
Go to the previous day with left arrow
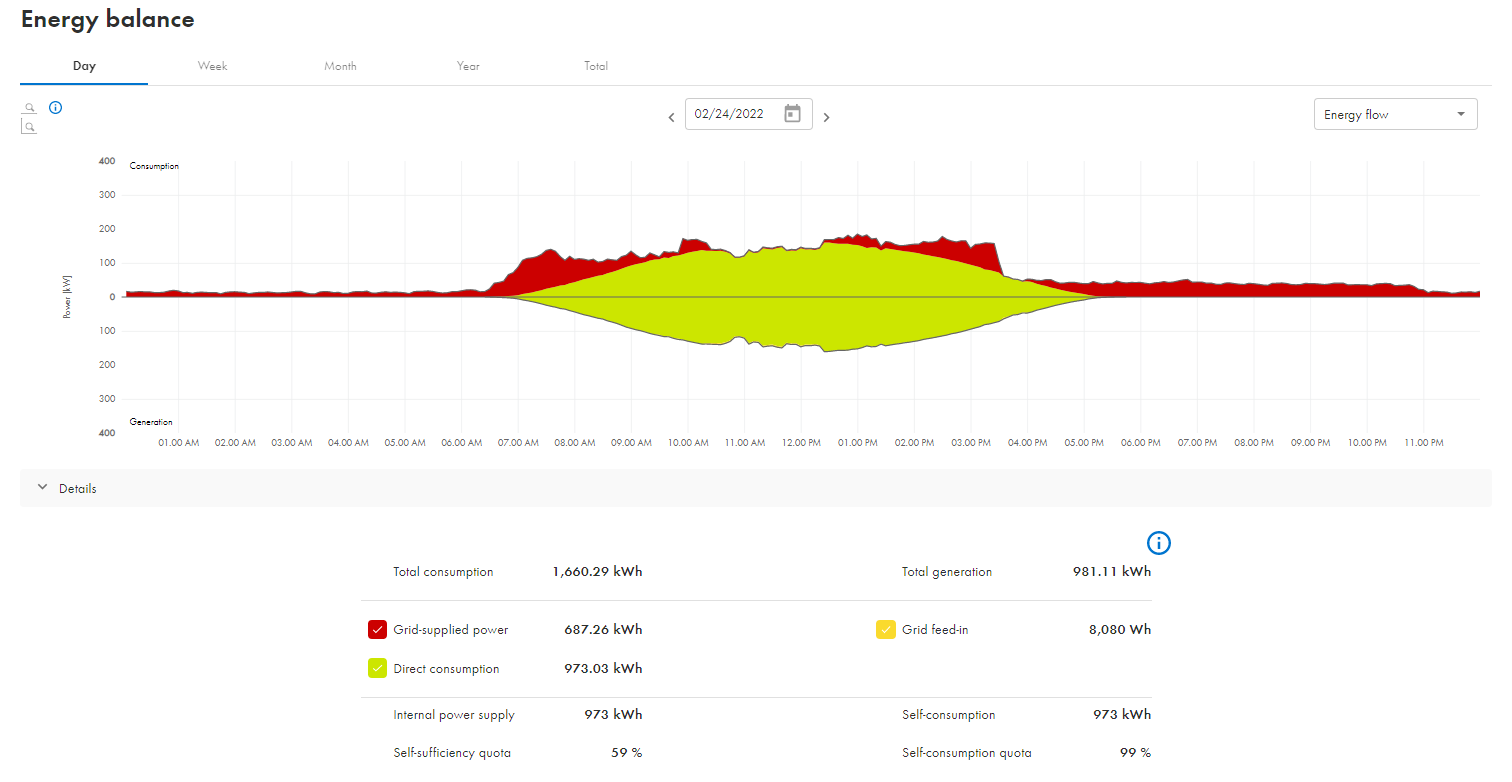pyautogui.click(x=671, y=117)
